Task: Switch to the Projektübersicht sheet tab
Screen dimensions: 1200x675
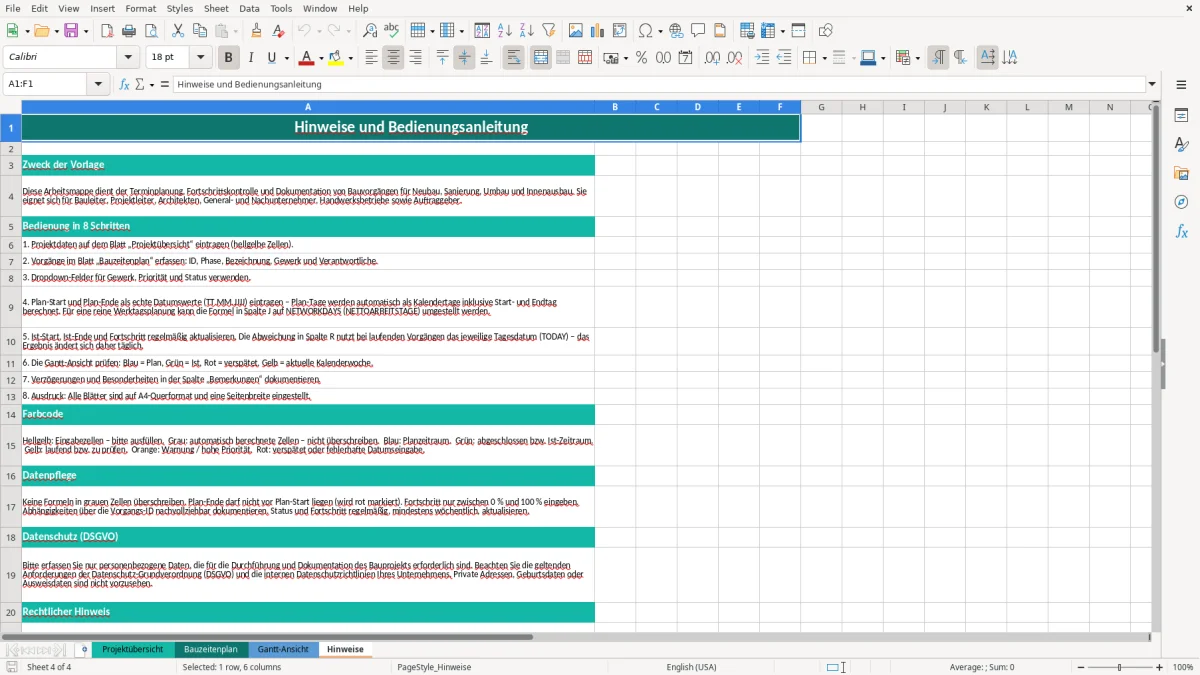Action: pos(132,649)
